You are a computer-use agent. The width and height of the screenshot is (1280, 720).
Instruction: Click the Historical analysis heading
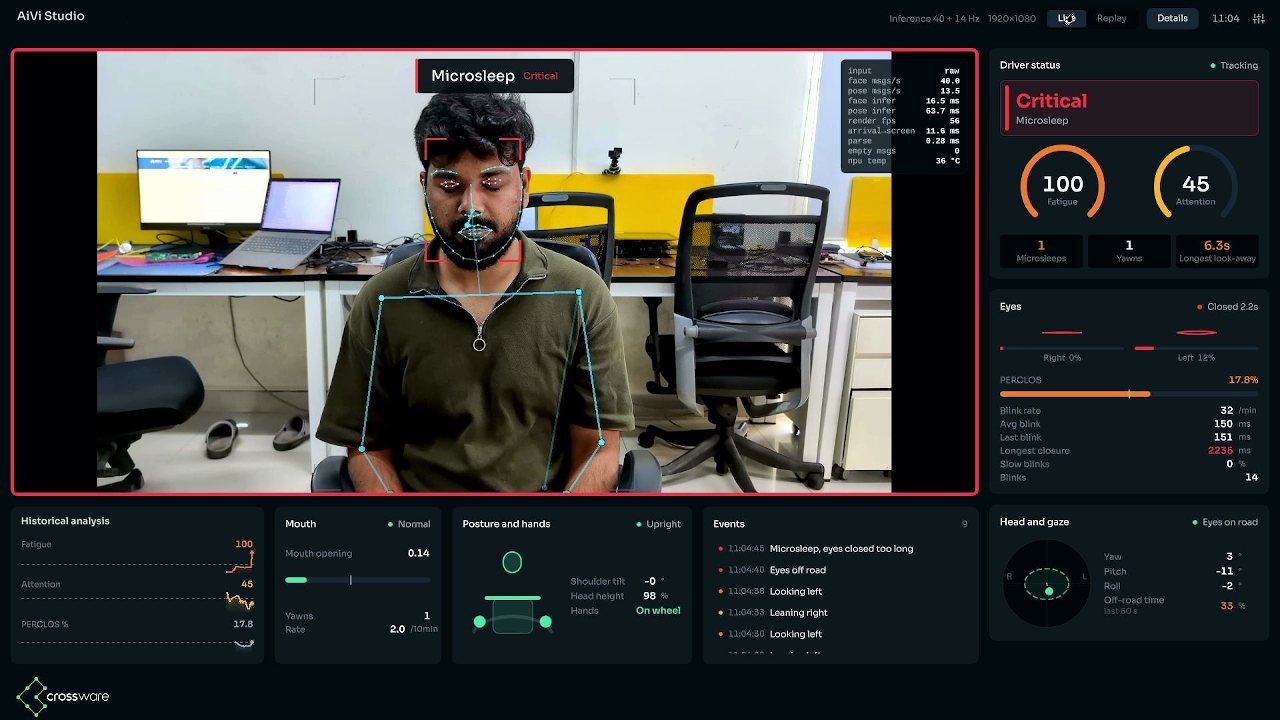(x=66, y=521)
